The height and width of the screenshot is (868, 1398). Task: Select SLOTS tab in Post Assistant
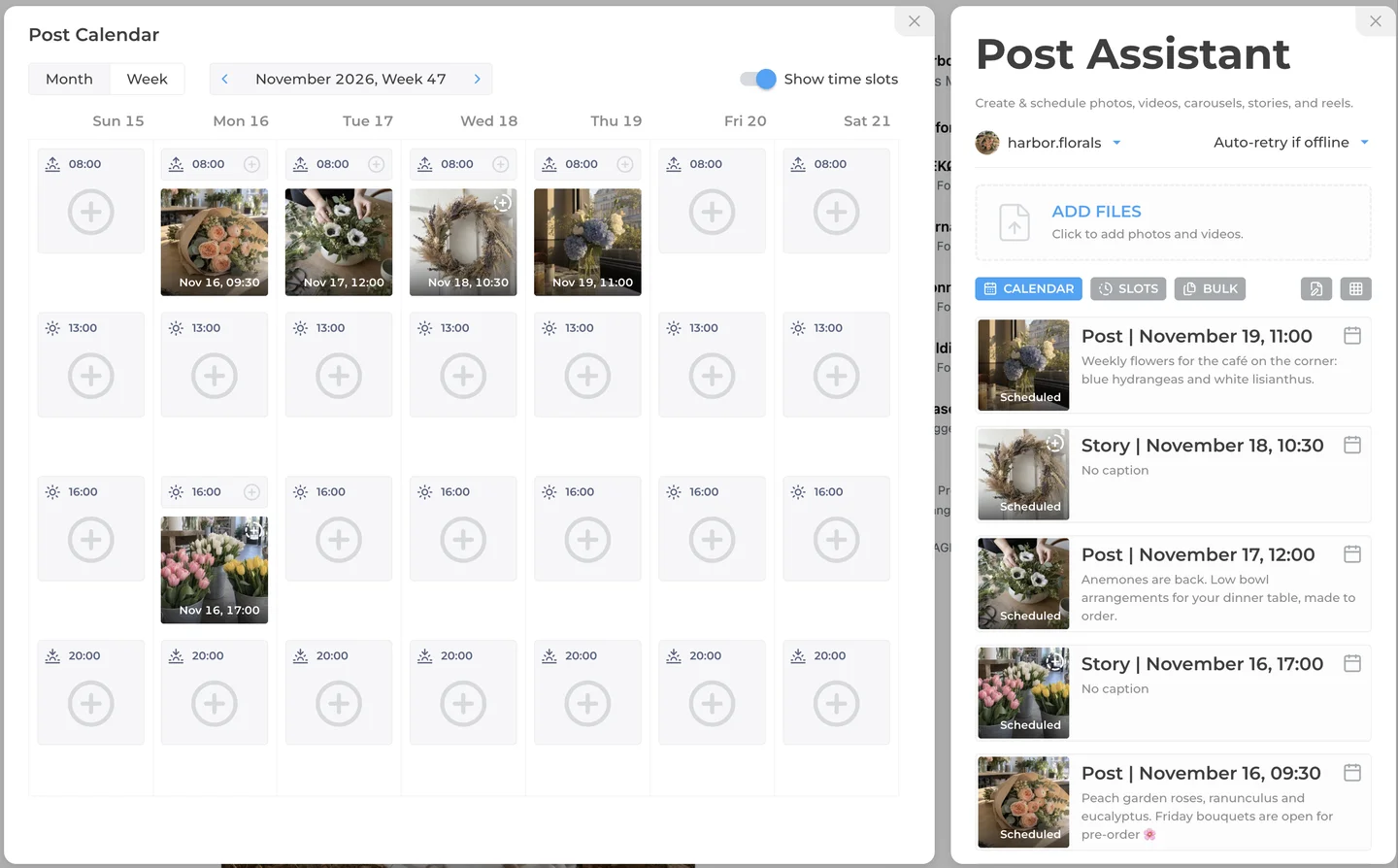[x=1128, y=288]
